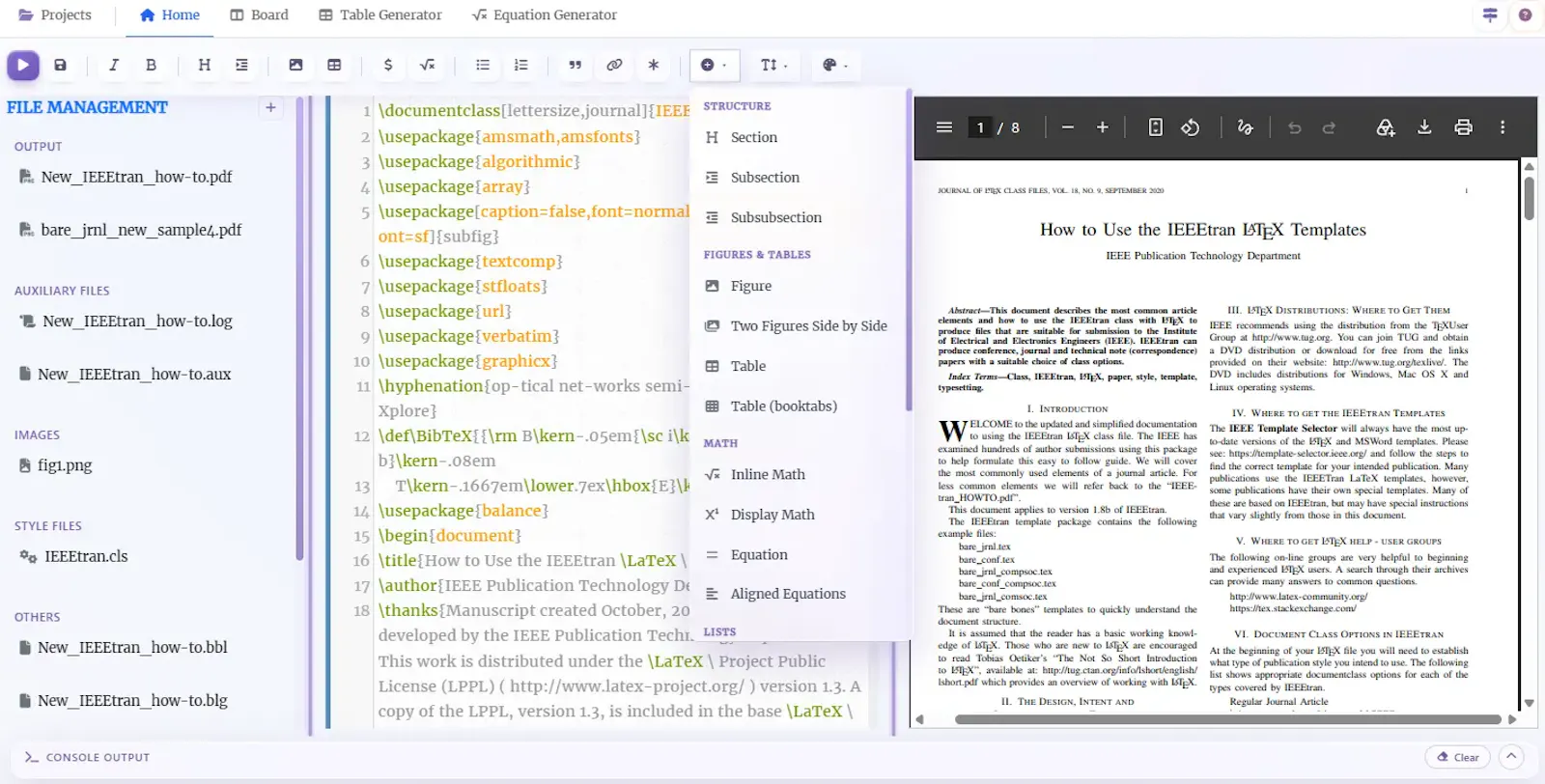The image size is (1545, 784).
Task: Open bare_jrnl_new_sample4.pdf file
Action: pyautogui.click(x=130, y=230)
